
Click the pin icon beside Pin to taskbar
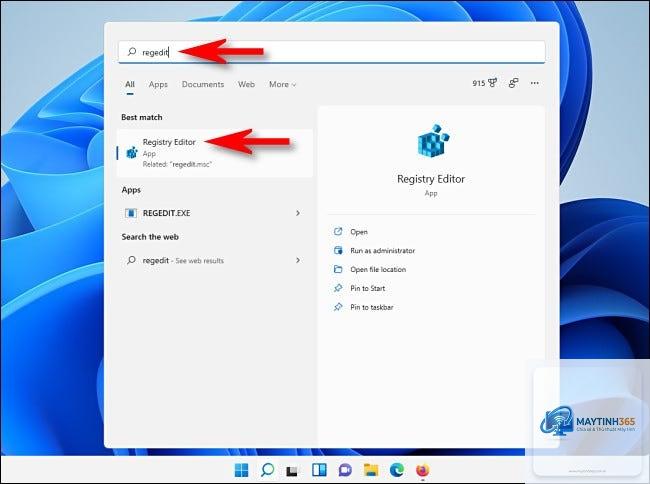[x=338, y=307]
